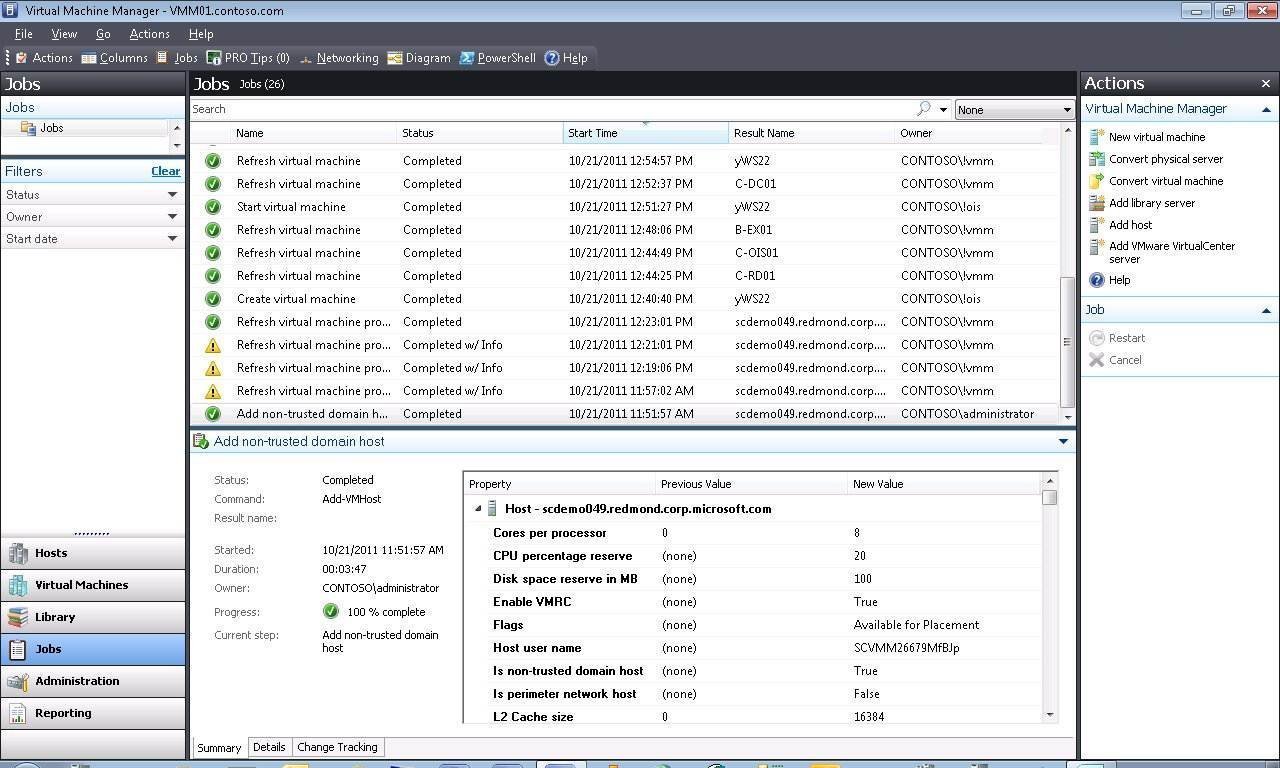
Task: Click Convert physical server action
Action: tap(1156, 159)
